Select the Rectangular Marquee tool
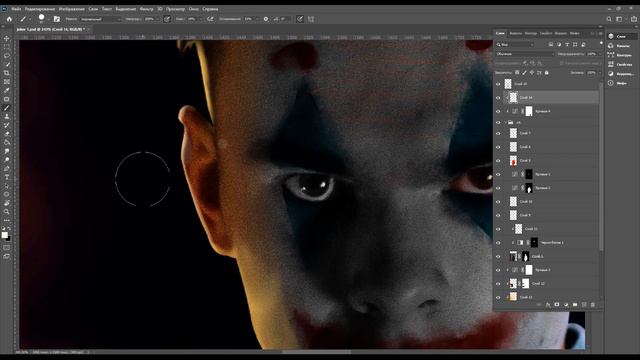Image resolution: width=640 pixels, height=360 pixels. (7, 47)
